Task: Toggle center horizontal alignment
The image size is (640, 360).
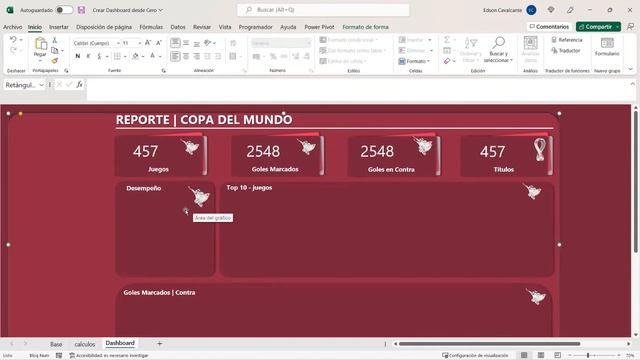Action: point(186,56)
